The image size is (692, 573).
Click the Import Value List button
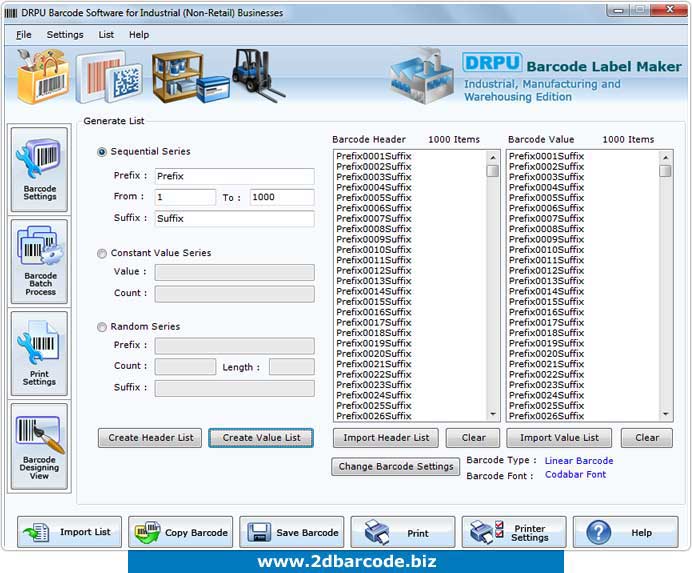[x=560, y=438]
